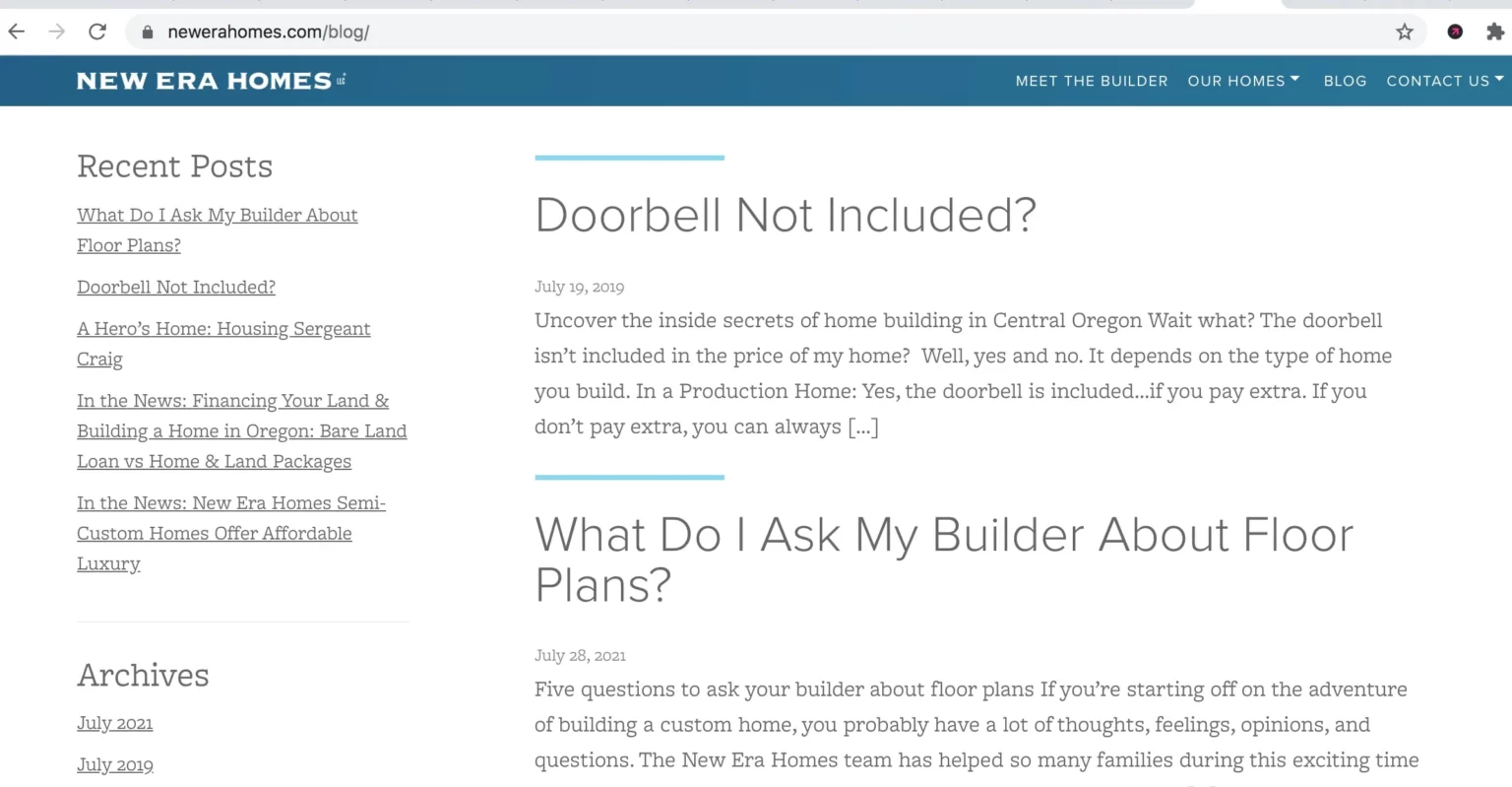Open Meet the Builder from the navigation
Image resolution: width=1512 pixels, height=787 pixels.
pos(1091,81)
